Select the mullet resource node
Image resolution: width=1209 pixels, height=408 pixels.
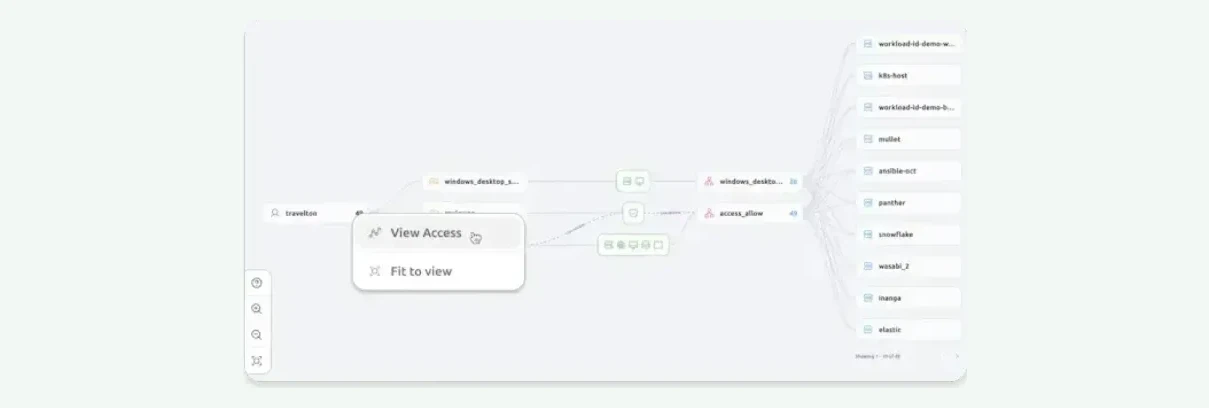click(x=909, y=139)
